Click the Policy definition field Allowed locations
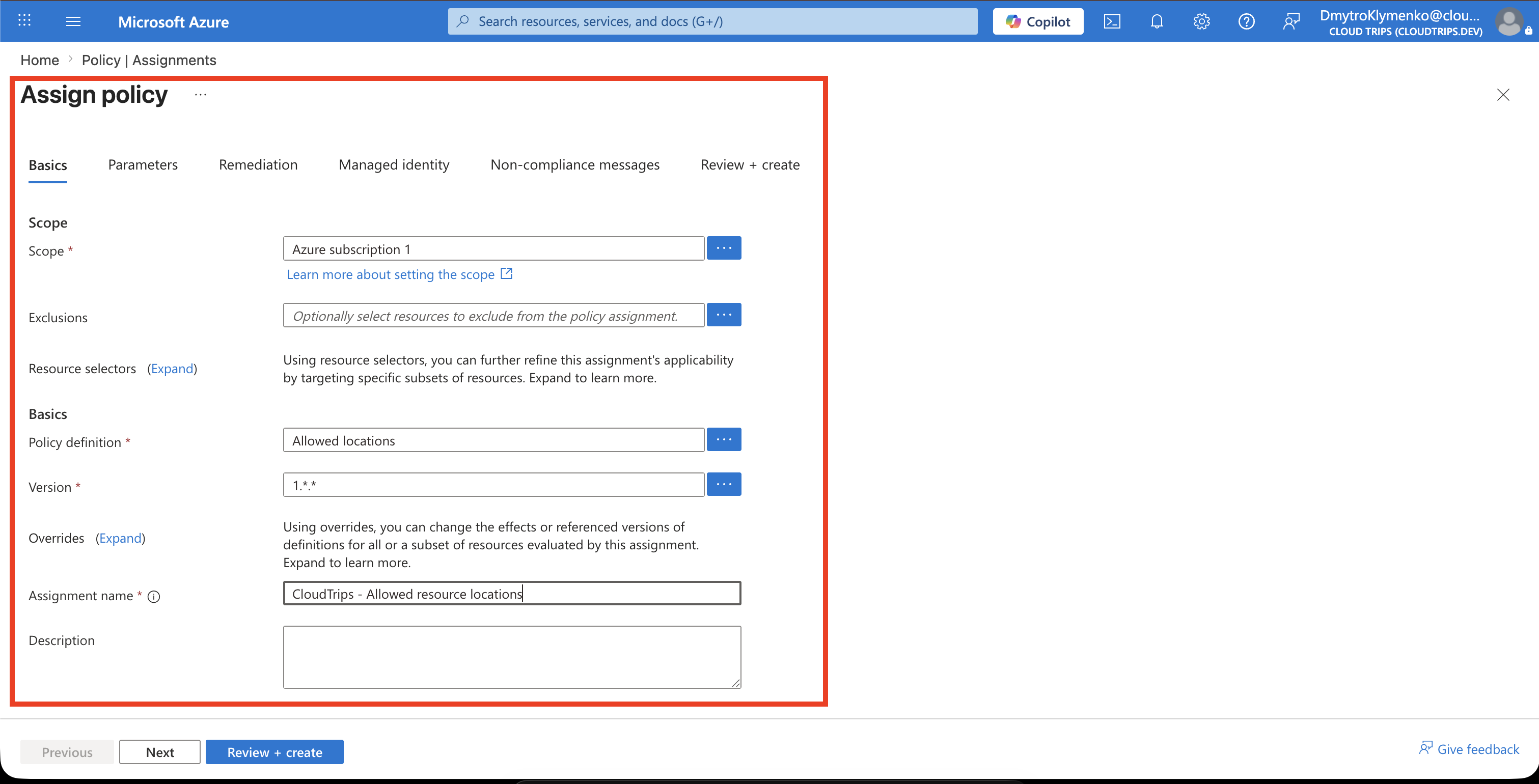The width and height of the screenshot is (1539, 784). (x=493, y=440)
